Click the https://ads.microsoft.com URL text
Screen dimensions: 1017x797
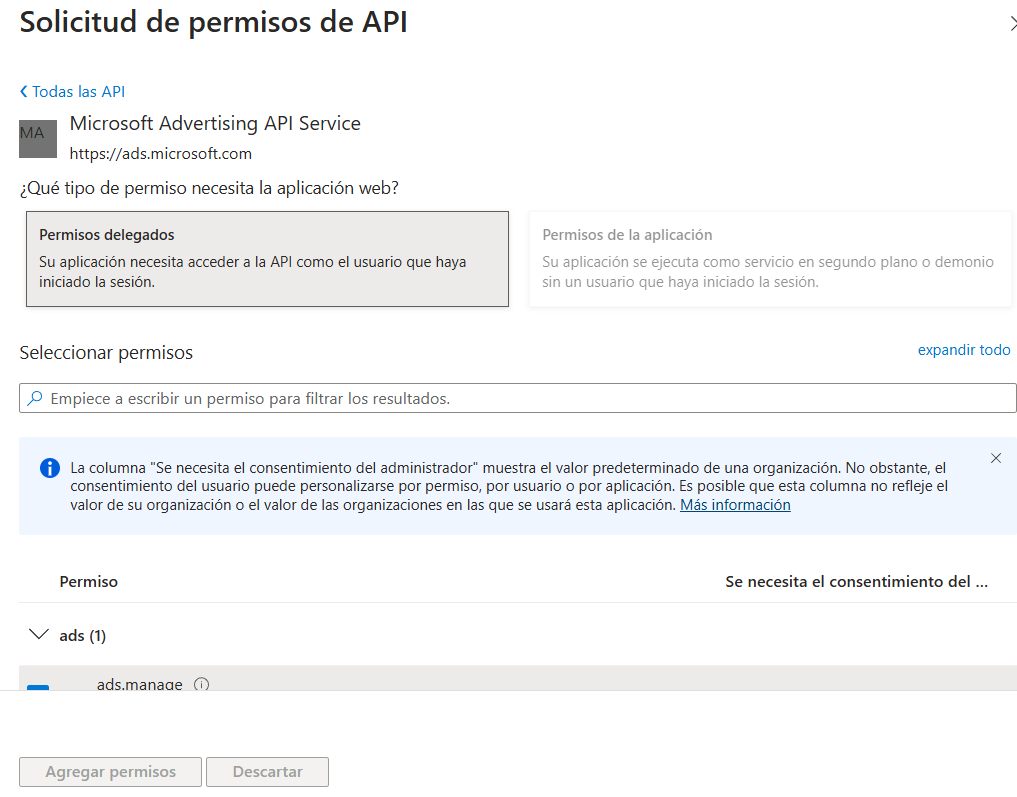[160, 154]
